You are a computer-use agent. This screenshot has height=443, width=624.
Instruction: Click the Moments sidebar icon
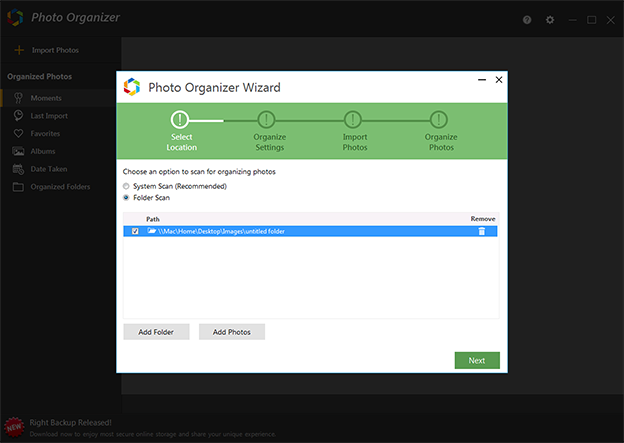tap(18, 98)
